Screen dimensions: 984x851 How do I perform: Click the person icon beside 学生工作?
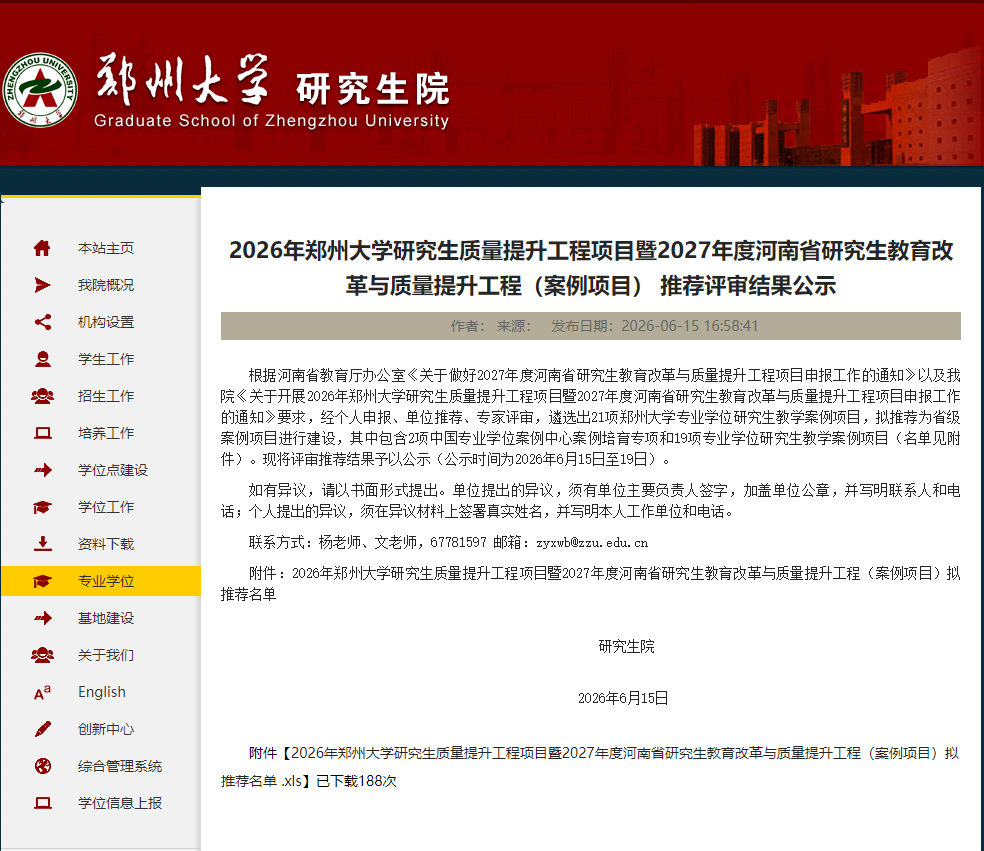tap(42, 359)
